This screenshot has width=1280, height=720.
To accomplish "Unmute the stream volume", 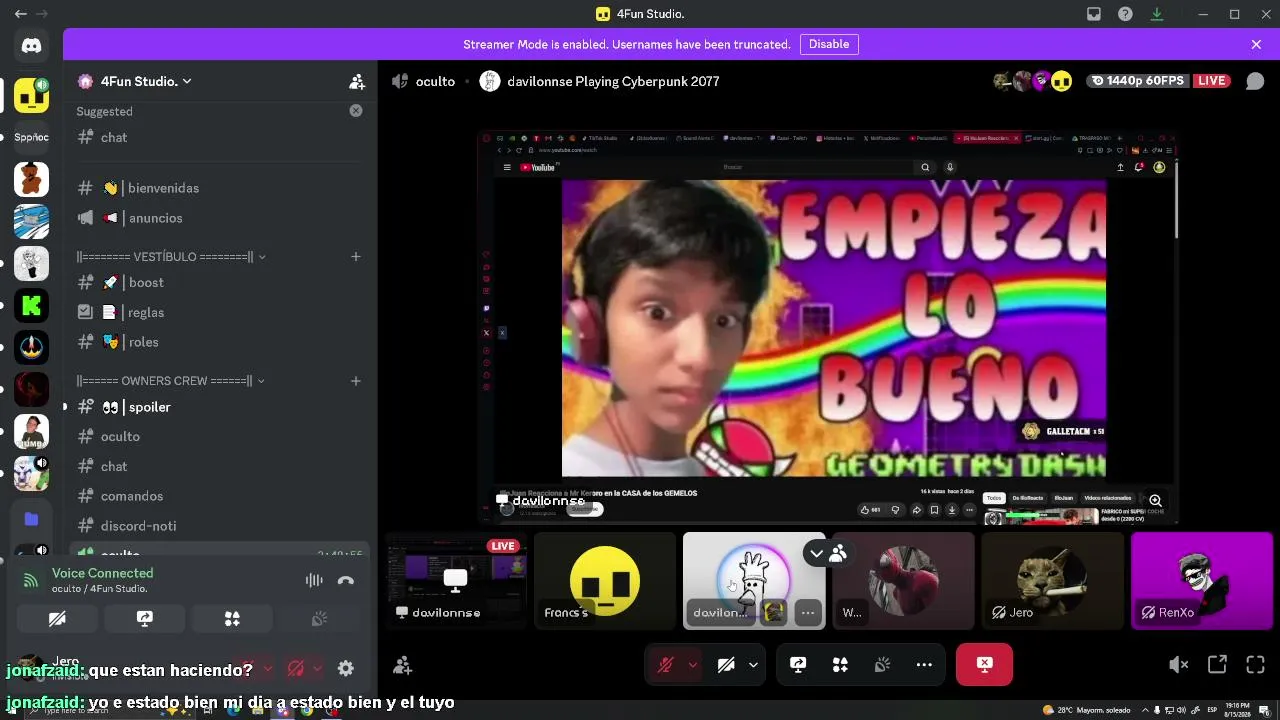I will [x=1179, y=665].
